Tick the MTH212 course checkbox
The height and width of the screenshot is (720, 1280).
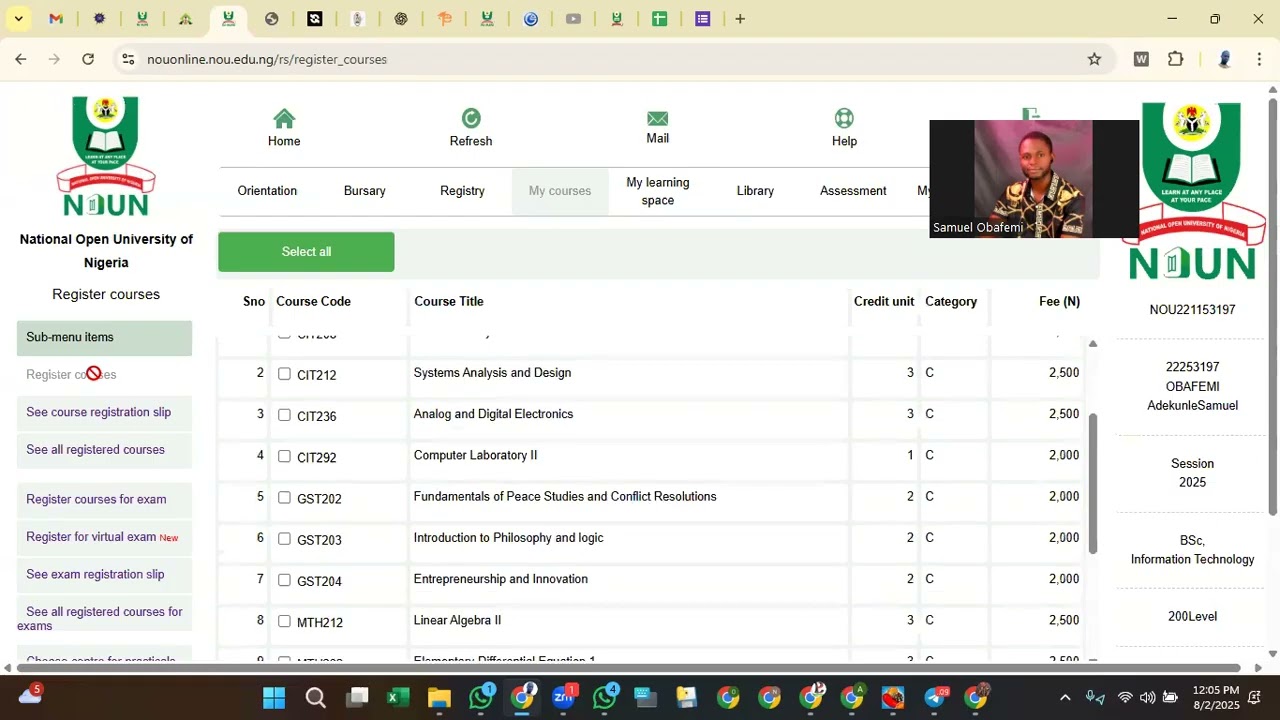[284, 621]
